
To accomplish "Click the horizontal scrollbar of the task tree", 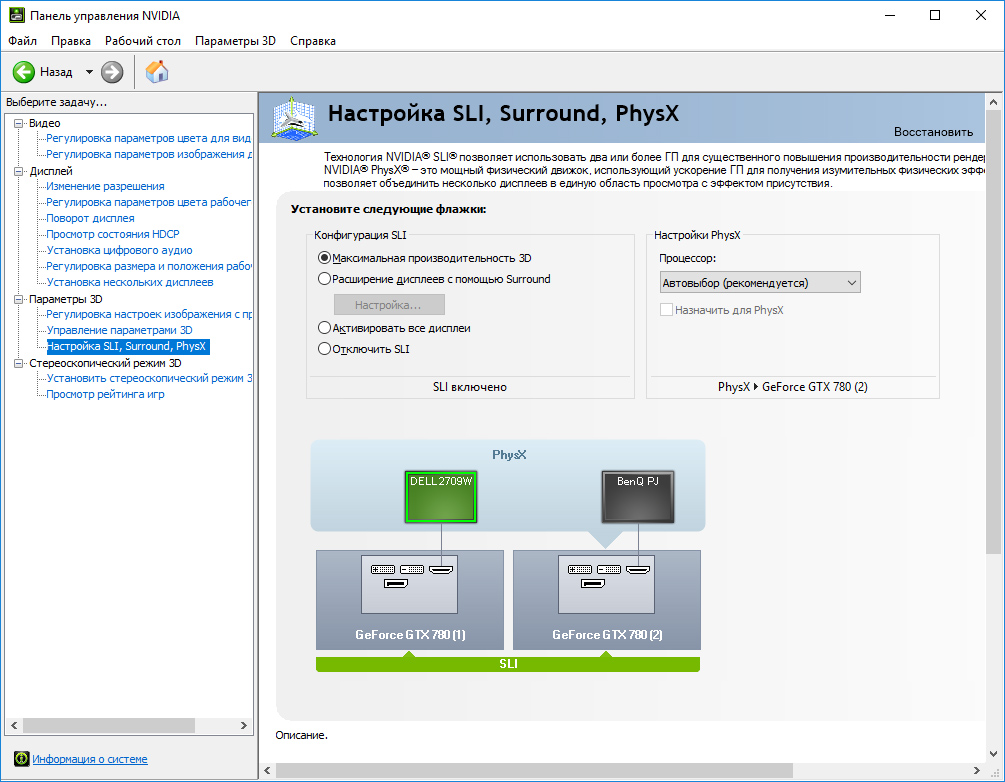I will click(x=129, y=726).
